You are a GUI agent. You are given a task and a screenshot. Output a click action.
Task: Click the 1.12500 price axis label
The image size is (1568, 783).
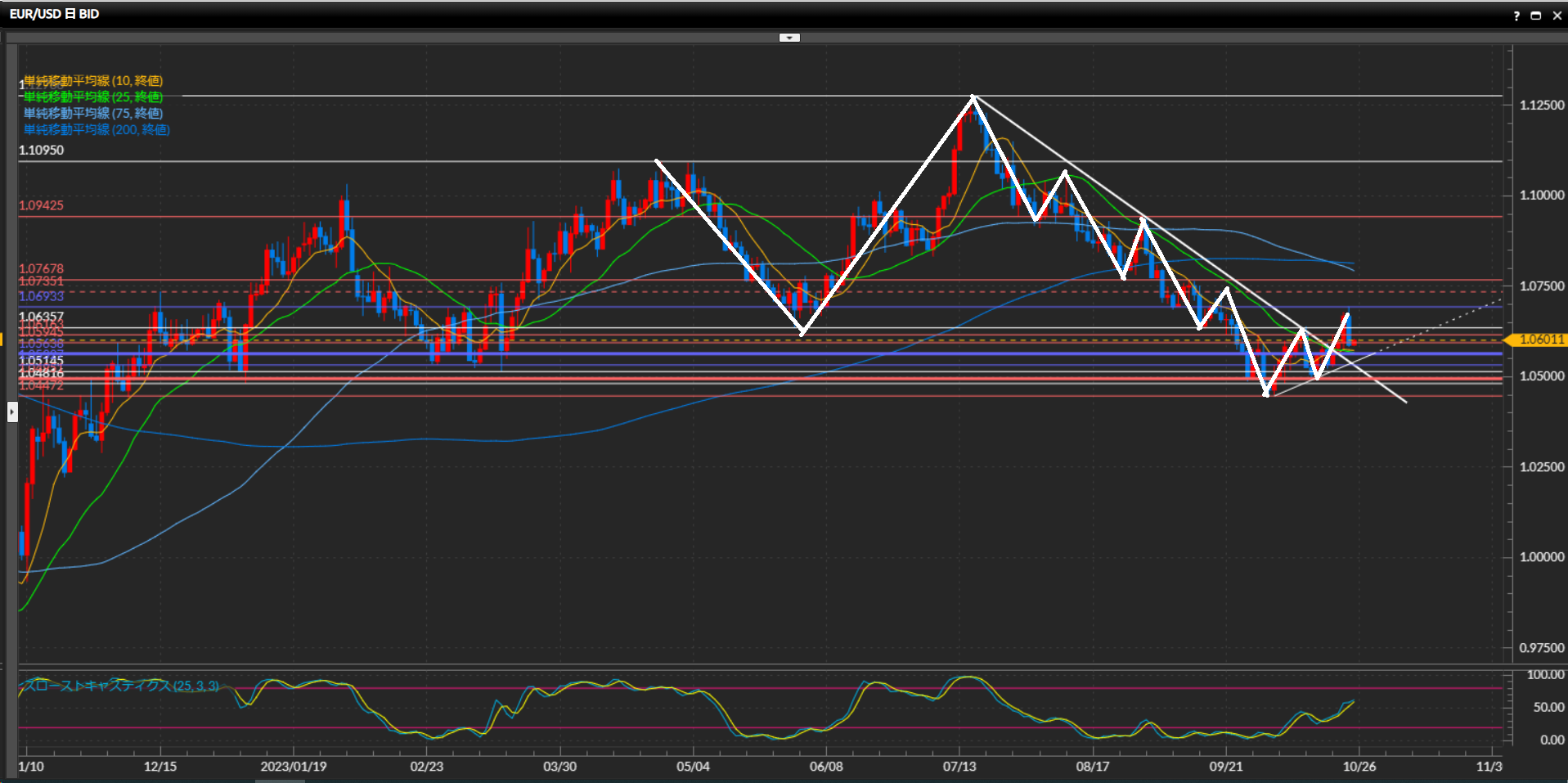(1541, 106)
